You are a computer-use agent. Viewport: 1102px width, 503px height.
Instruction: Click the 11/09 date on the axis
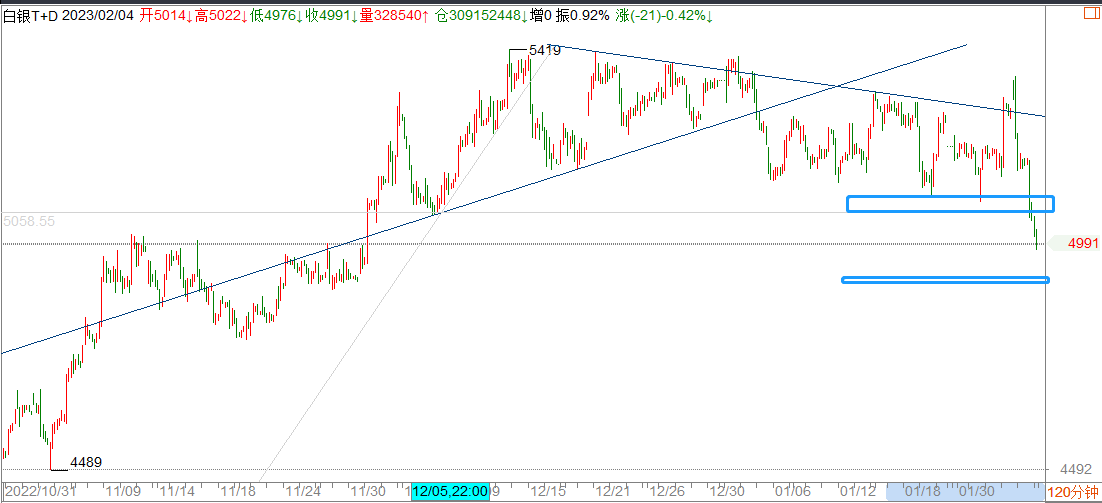[125, 490]
